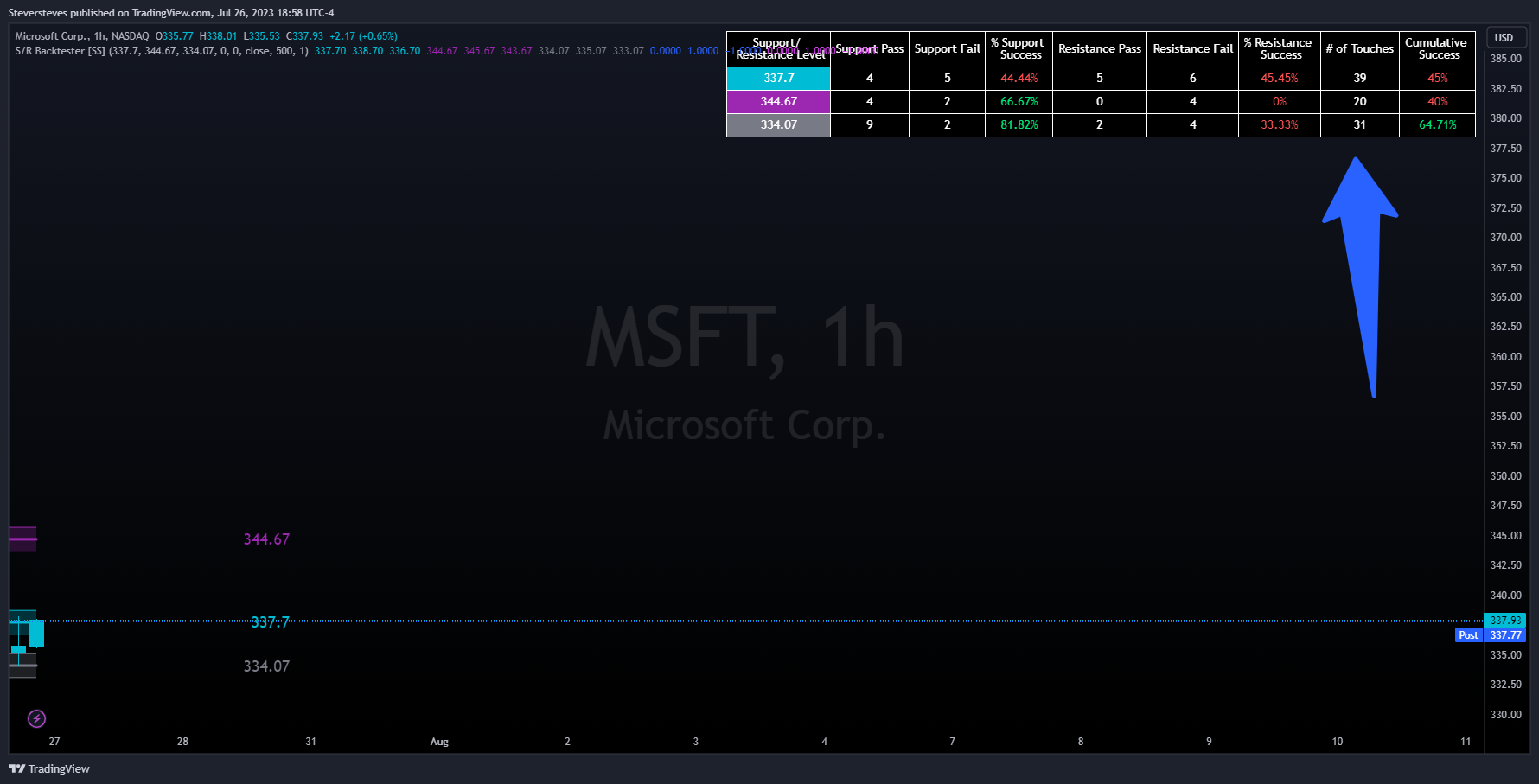Click the cyan 337.7 level label on chart
Viewport: 1539px width, 784px height.
(270, 622)
